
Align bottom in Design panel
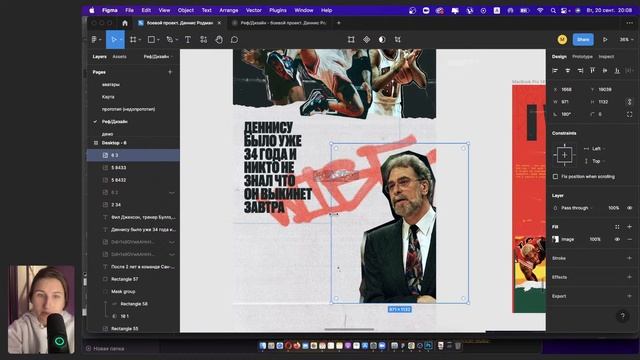[618, 71]
